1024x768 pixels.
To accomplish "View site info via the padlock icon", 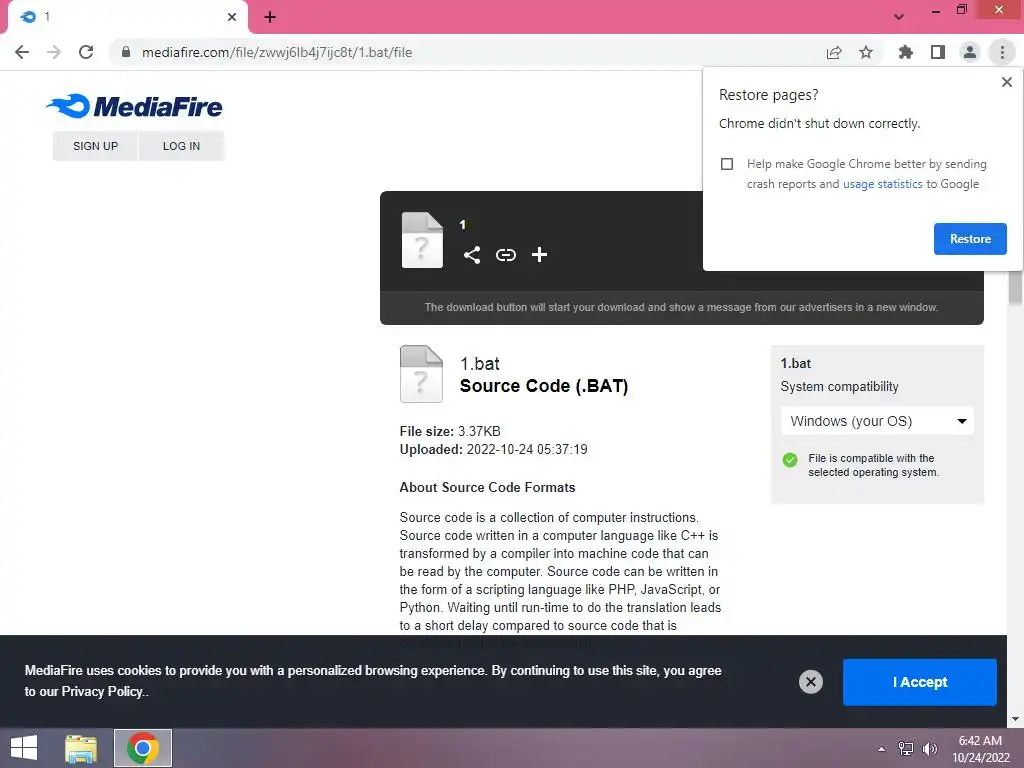I will tap(126, 52).
